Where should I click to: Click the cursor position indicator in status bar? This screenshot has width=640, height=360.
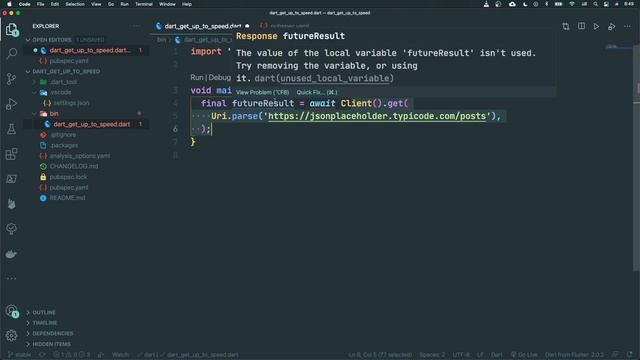click(380, 355)
